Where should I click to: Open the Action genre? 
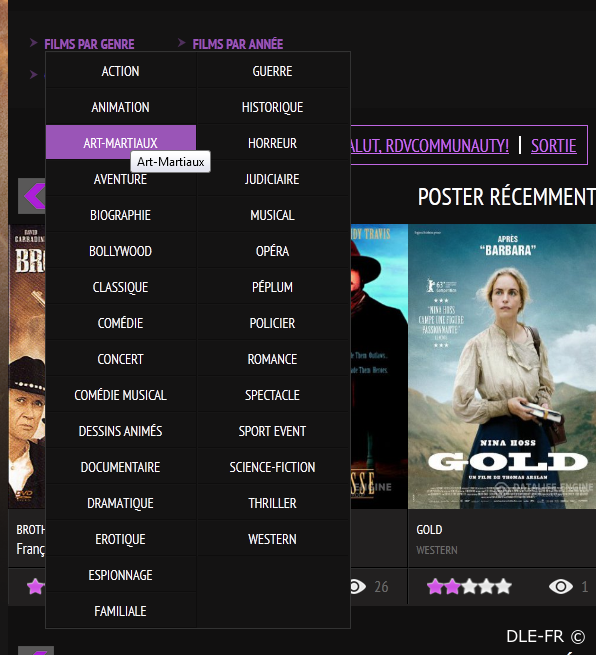120,71
